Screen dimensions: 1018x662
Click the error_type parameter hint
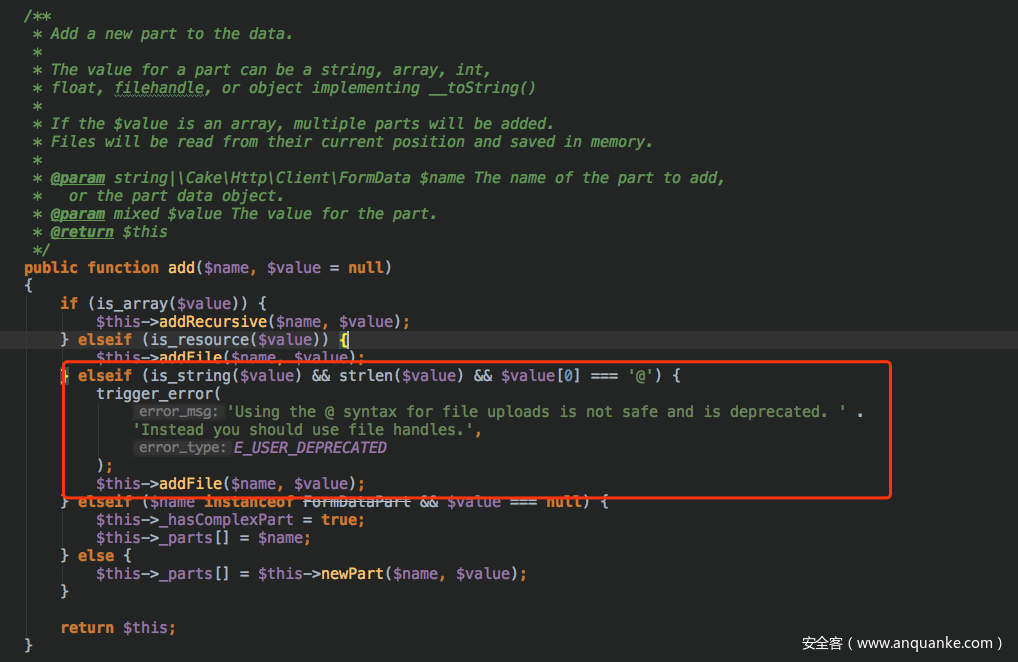pyautogui.click(x=180, y=447)
